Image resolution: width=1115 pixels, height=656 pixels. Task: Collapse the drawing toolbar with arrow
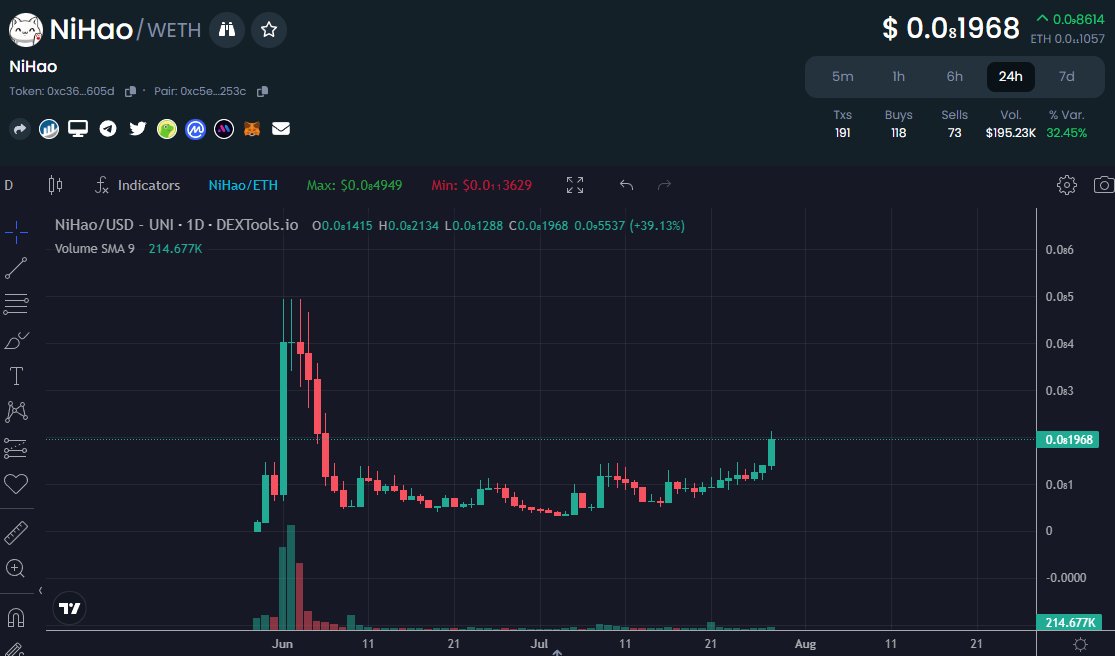41,591
